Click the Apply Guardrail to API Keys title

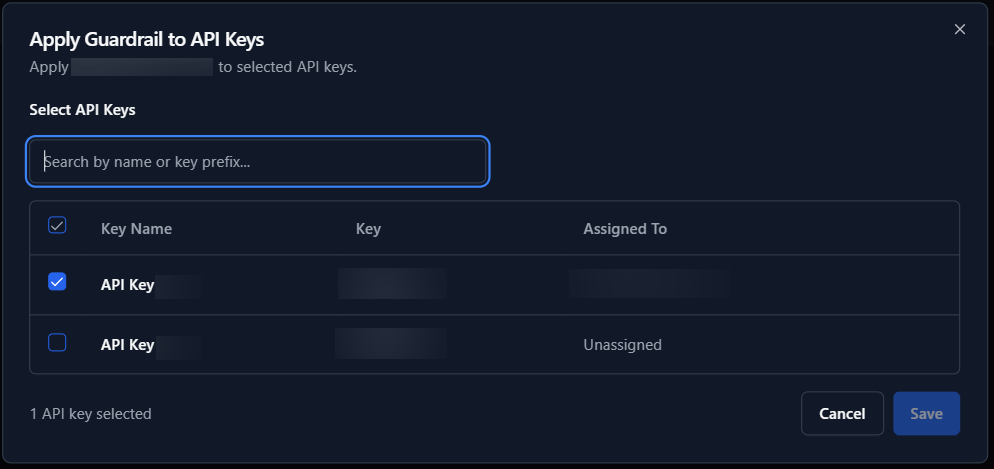(x=146, y=40)
